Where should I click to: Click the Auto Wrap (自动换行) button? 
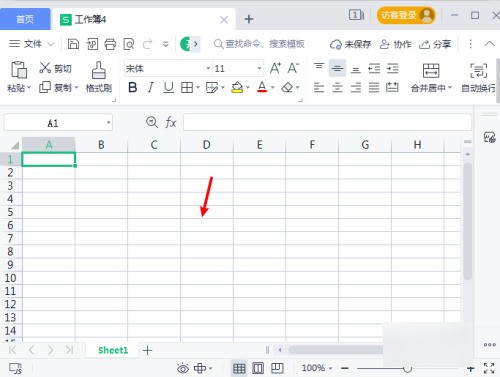[479, 77]
